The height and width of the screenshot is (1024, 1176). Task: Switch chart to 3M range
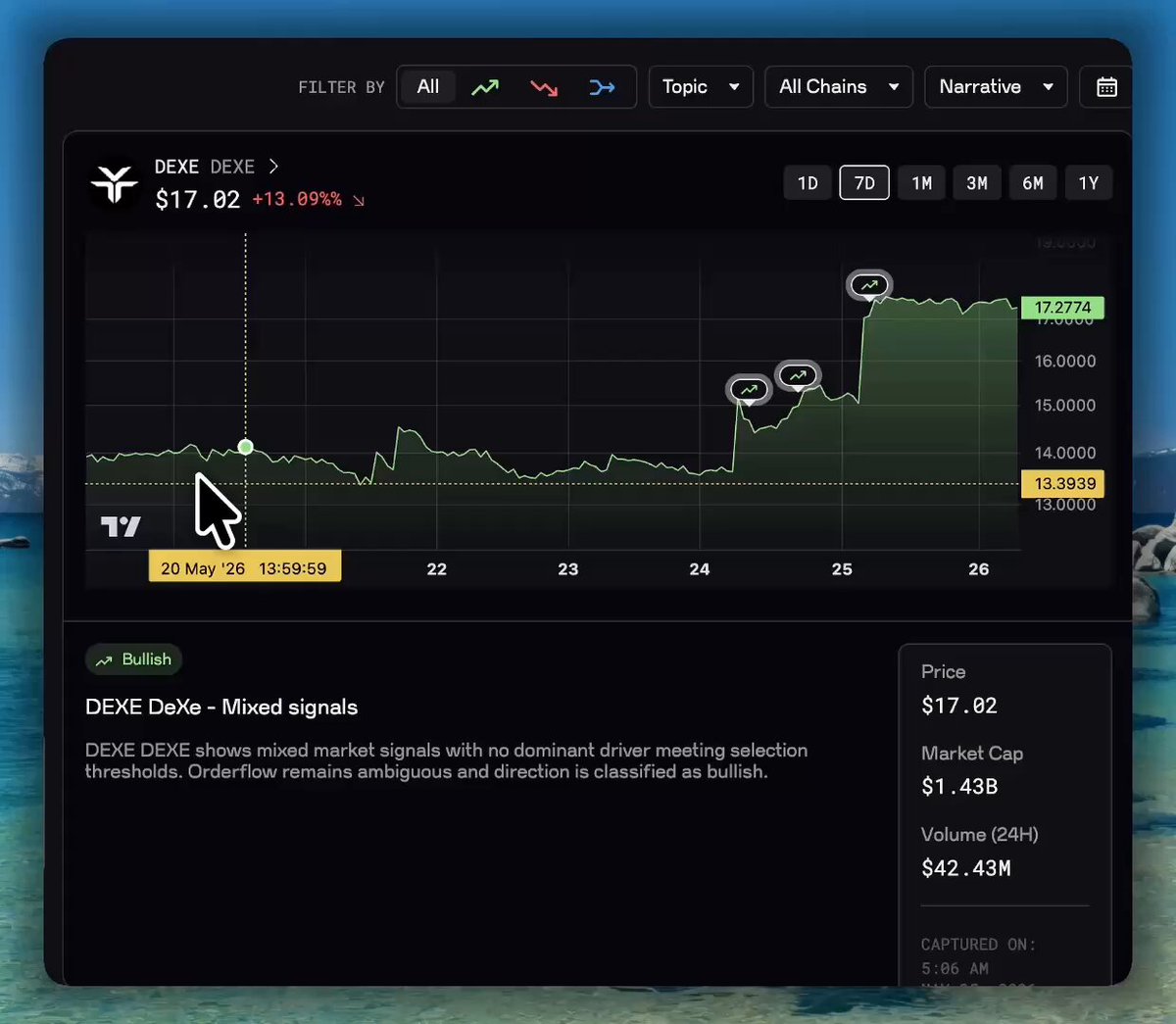(977, 183)
